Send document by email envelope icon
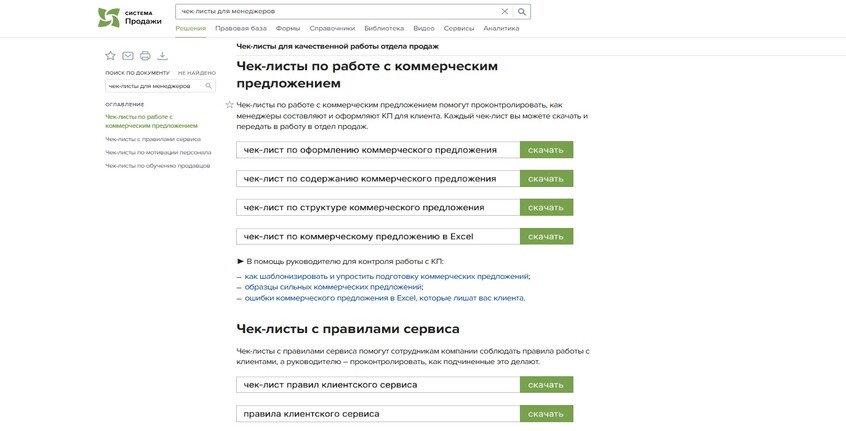 [x=128, y=56]
